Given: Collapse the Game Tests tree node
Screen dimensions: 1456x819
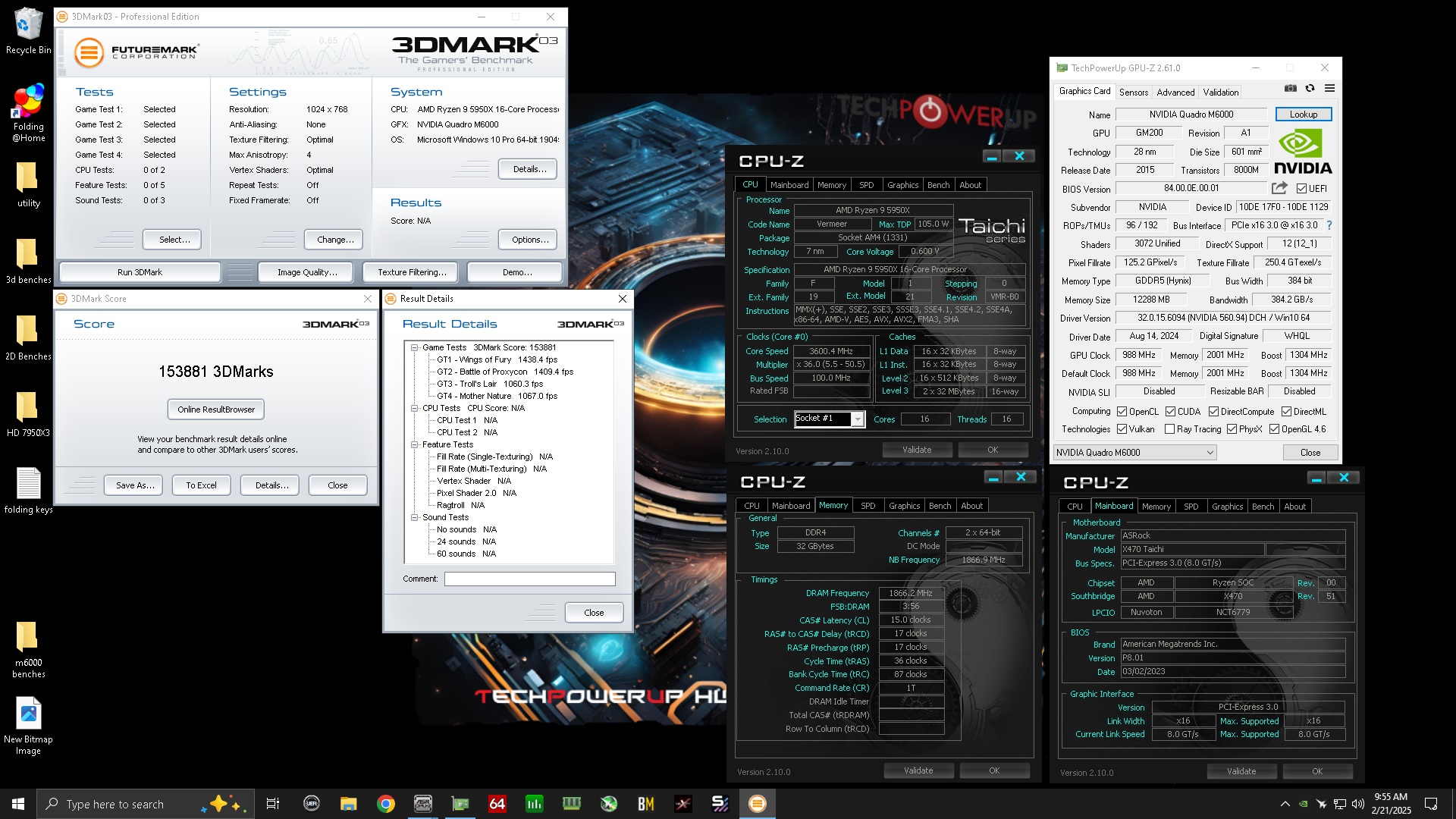Looking at the screenshot, I should (415, 348).
